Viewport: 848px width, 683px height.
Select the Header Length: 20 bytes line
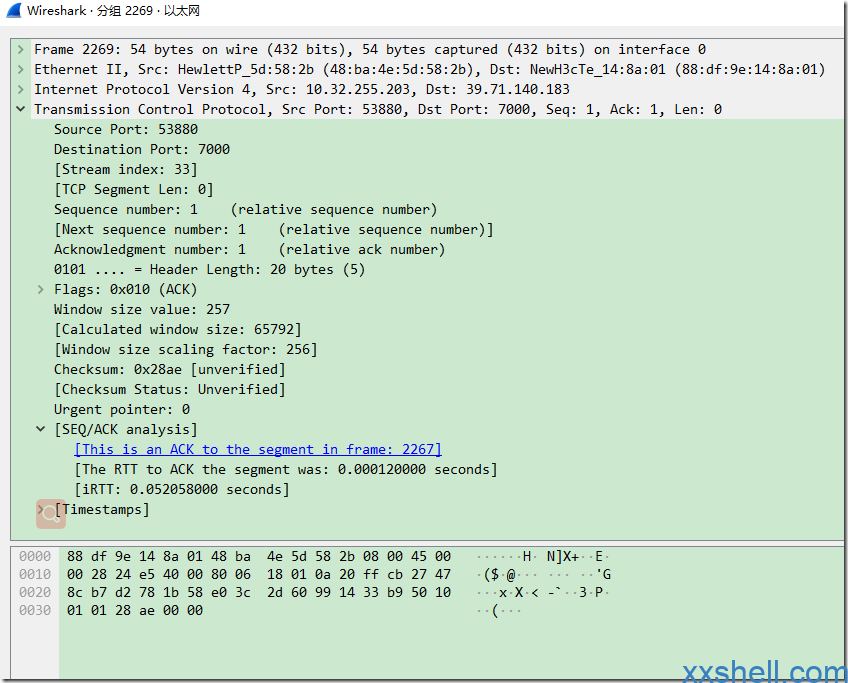click(x=209, y=270)
